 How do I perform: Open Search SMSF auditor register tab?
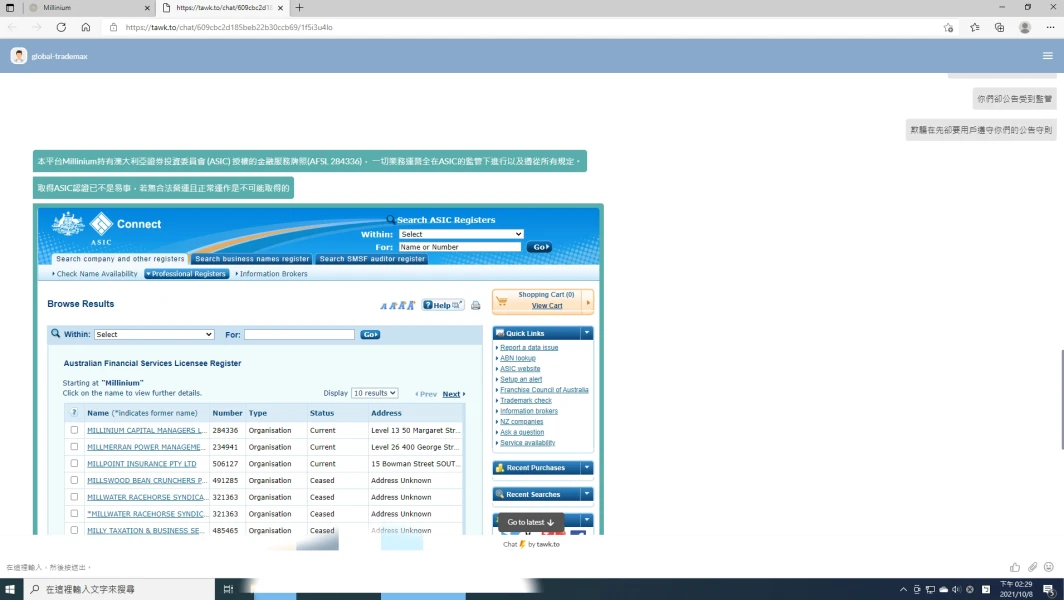point(372,259)
